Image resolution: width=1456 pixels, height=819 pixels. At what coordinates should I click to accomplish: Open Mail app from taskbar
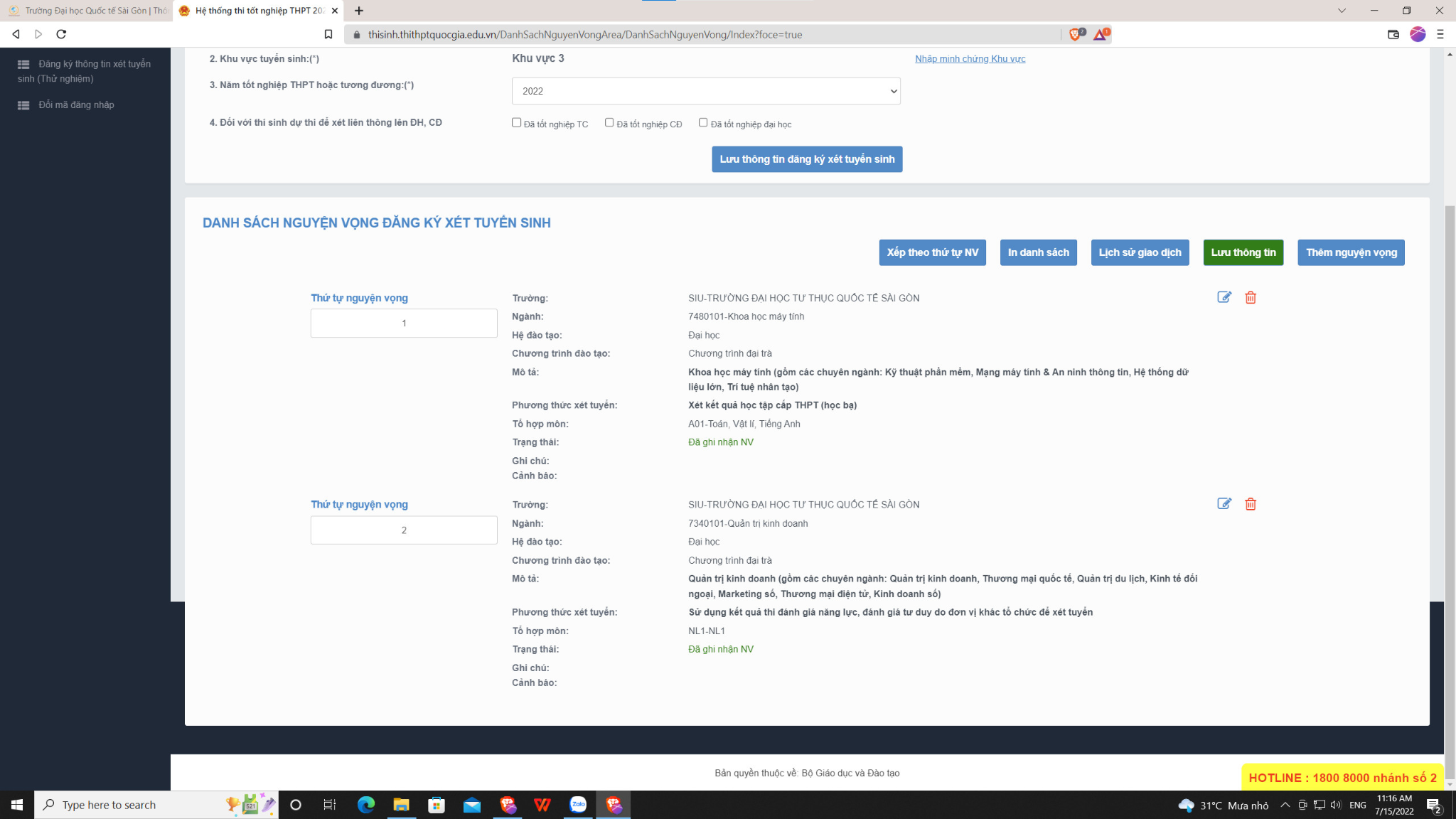[x=472, y=805]
